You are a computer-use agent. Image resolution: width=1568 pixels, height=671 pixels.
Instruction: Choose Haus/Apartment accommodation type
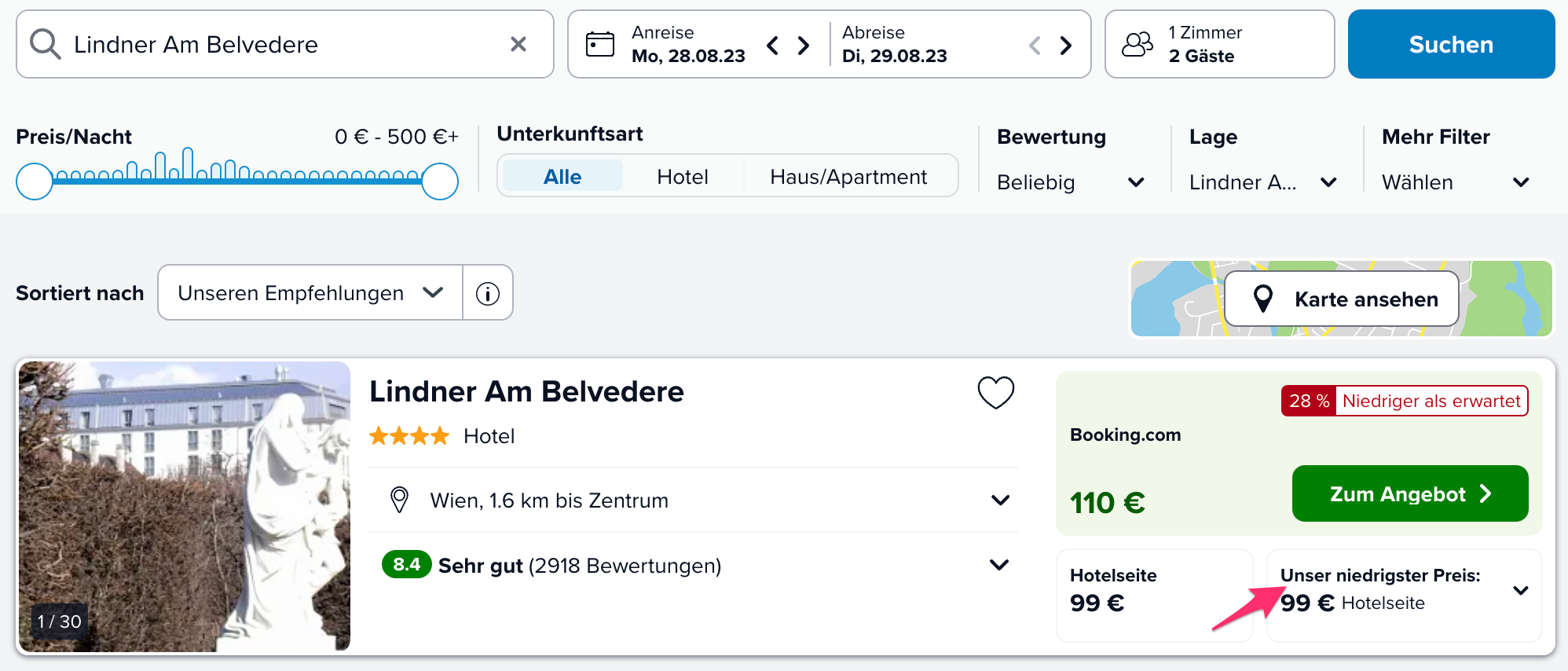[848, 176]
